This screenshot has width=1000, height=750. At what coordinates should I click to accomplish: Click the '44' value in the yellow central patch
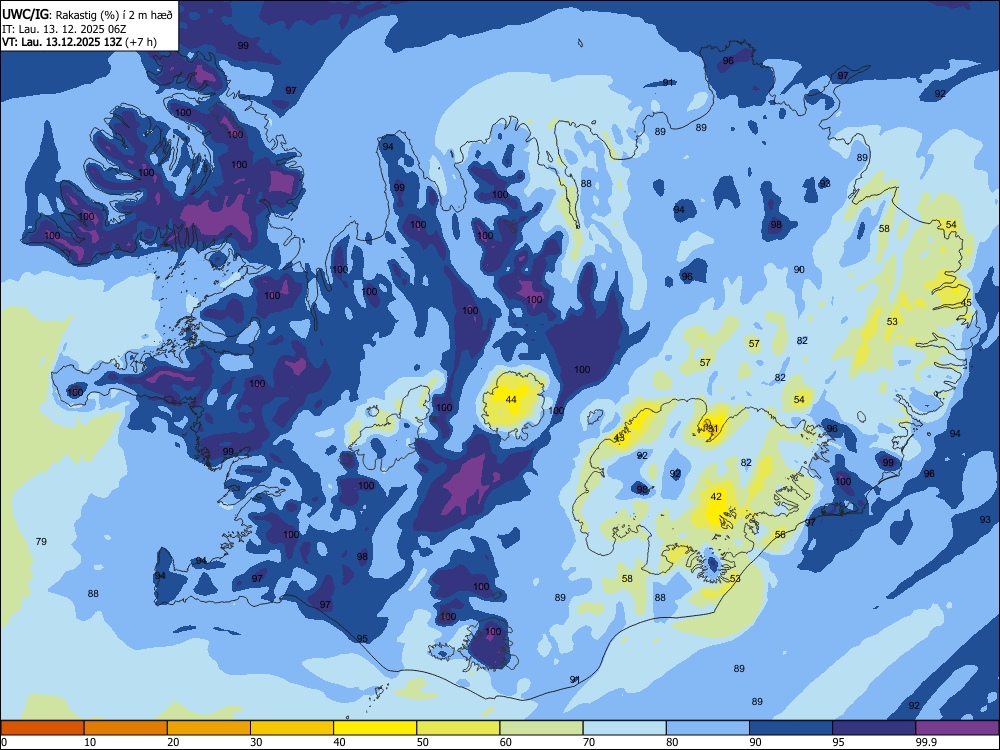[511, 400]
